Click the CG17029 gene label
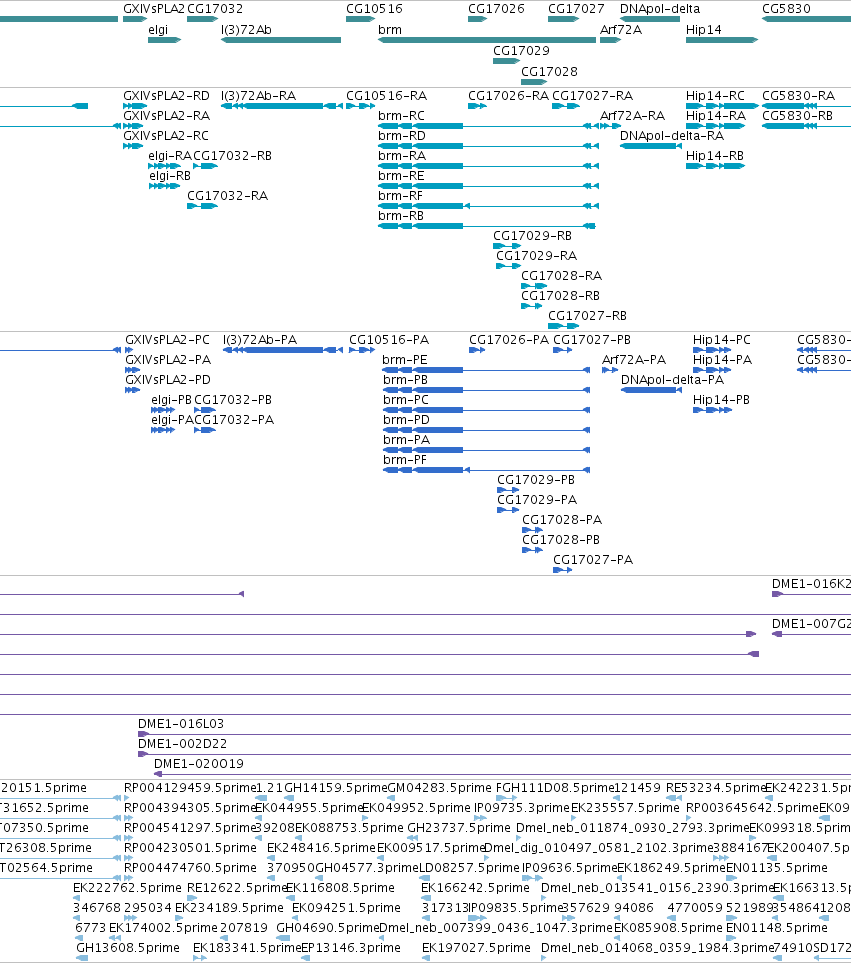Image resolution: width=851 pixels, height=963 pixels. pos(521,50)
